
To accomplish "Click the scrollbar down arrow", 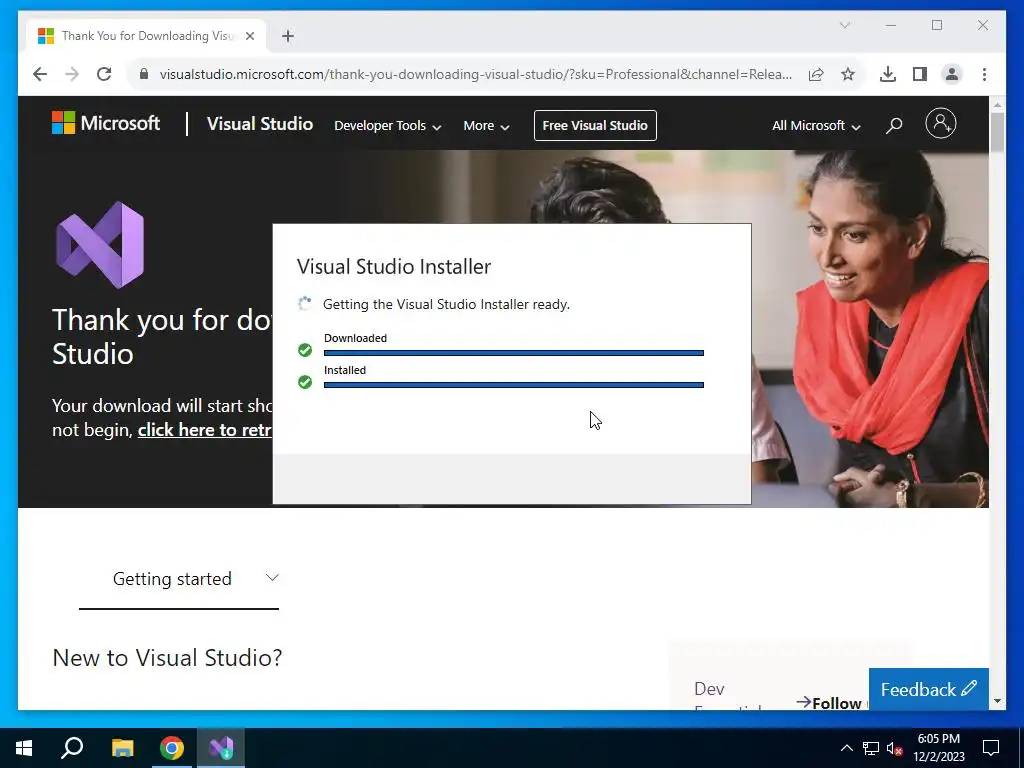I will (x=997, y=701).
